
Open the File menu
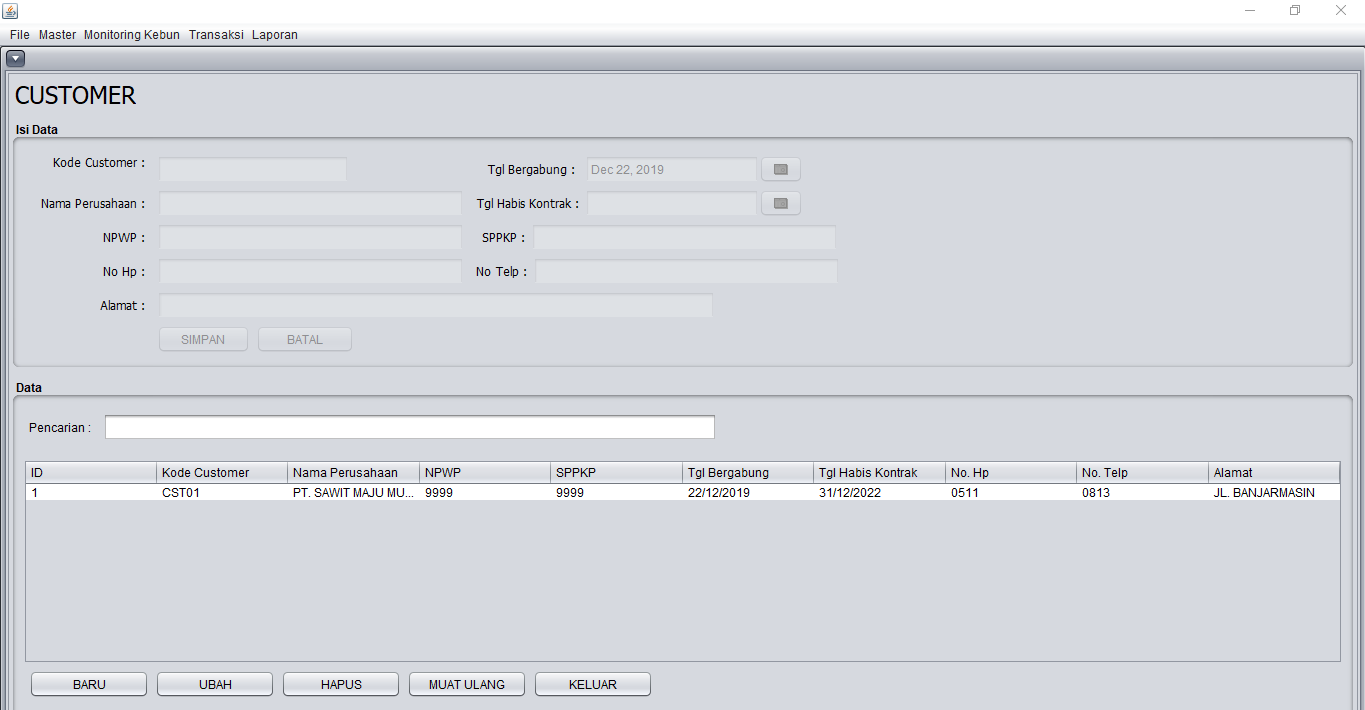click(x=20, y=35)
